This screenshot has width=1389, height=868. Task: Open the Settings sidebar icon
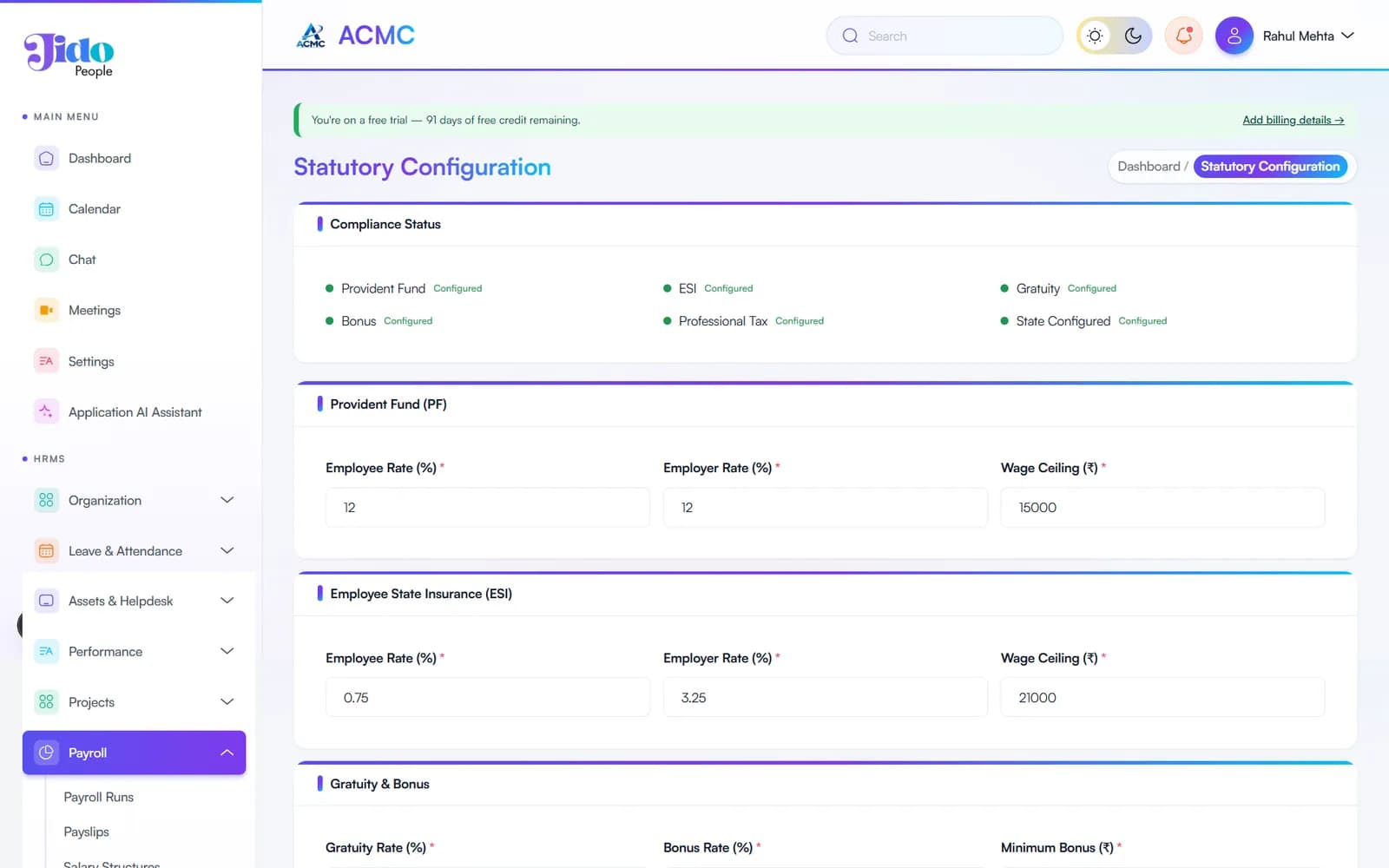[x=46, y=361]
